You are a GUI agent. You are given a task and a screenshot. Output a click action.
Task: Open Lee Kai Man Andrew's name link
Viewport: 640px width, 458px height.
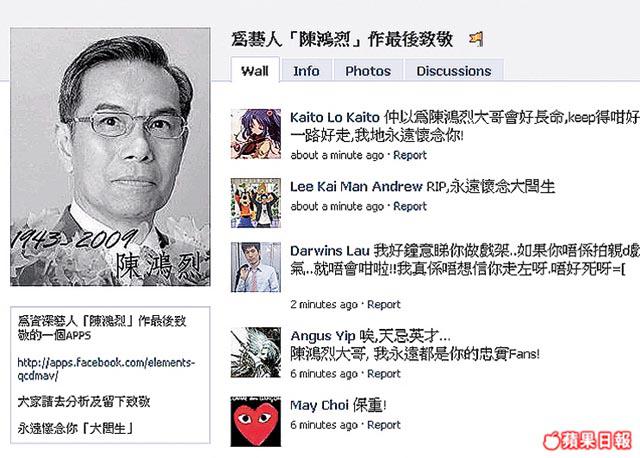coord(356,187)
